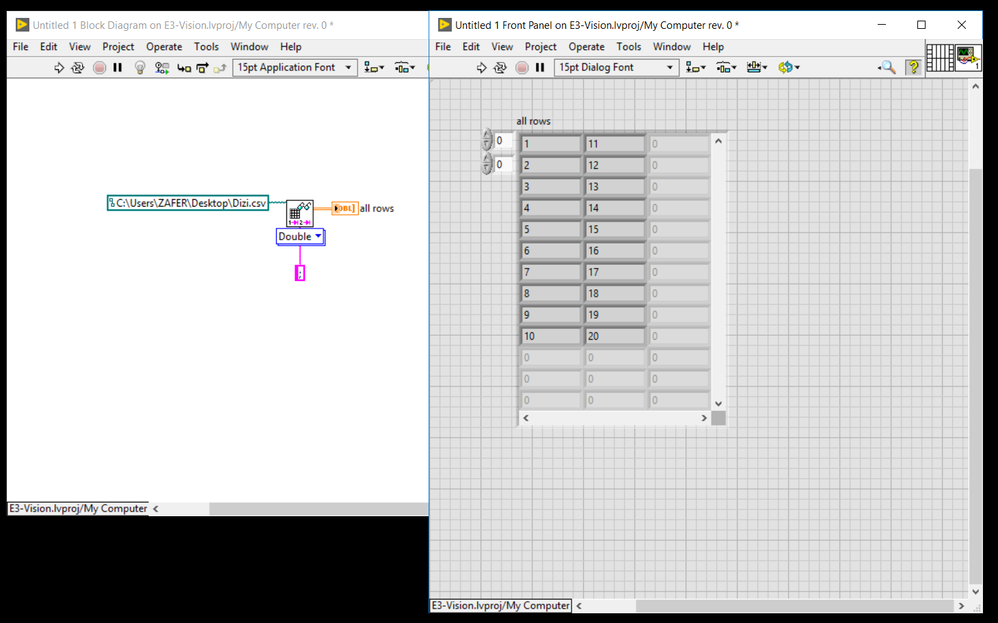
Task: Click Front Panel horizontal scroll right arrow
Action: [962, 606]
